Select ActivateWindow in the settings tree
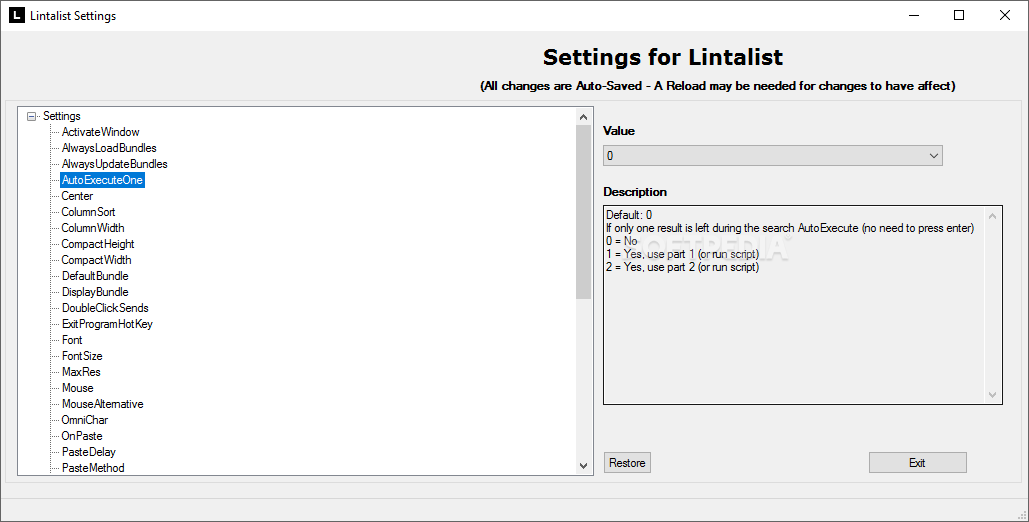The width and height of the screenshot is (1029, 522). [x=100, y=132]
